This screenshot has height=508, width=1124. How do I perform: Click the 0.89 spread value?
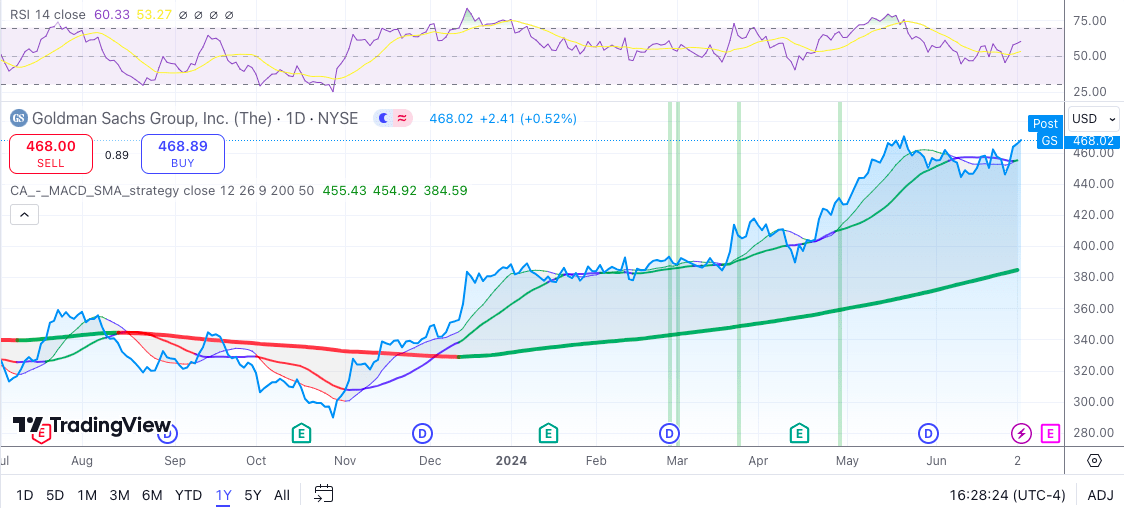click(x=116, y=155)
